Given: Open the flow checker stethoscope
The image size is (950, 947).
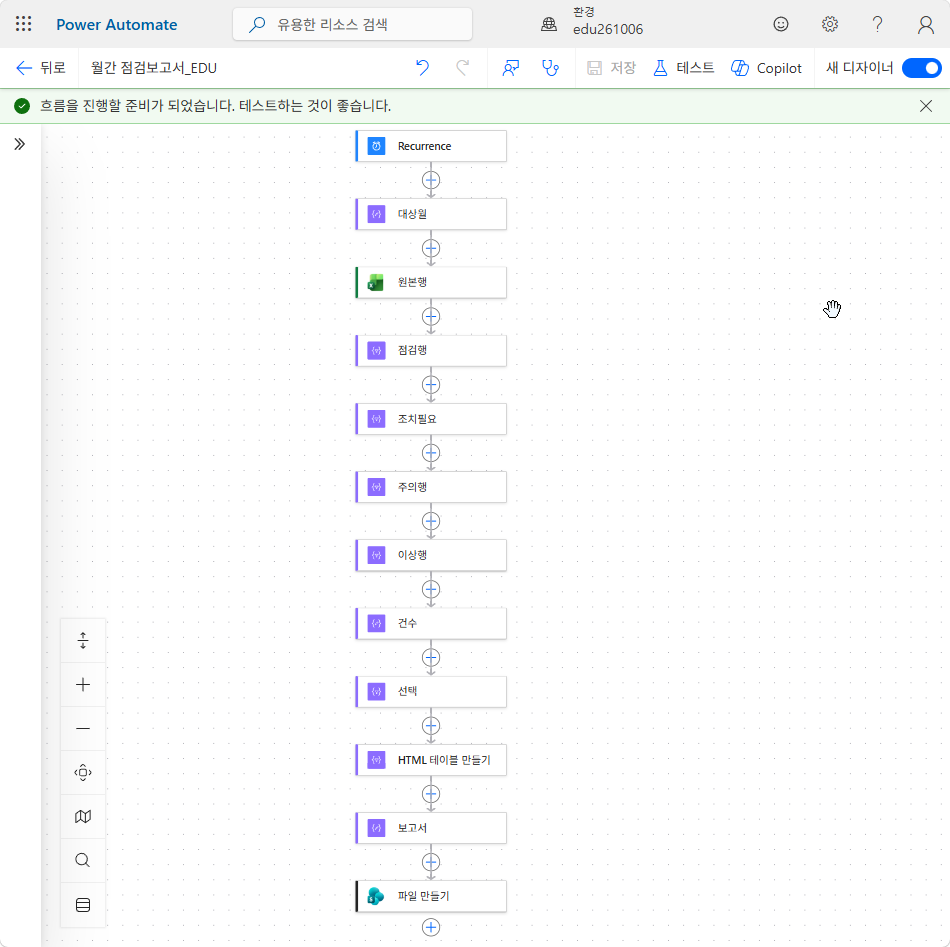Looking at the screenshot, I should (550, 68).
